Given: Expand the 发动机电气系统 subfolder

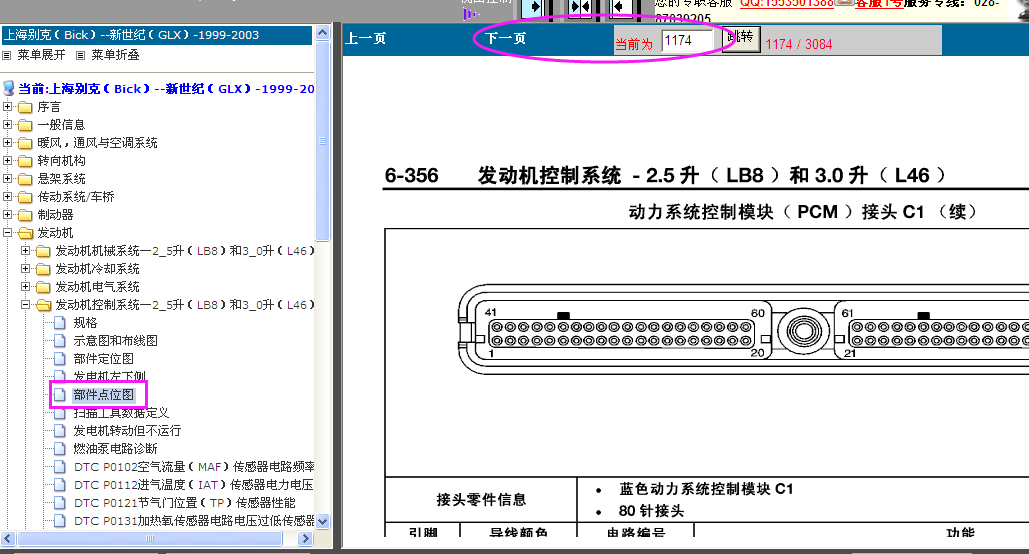Looking at the screenshot, I should point(26,287).
